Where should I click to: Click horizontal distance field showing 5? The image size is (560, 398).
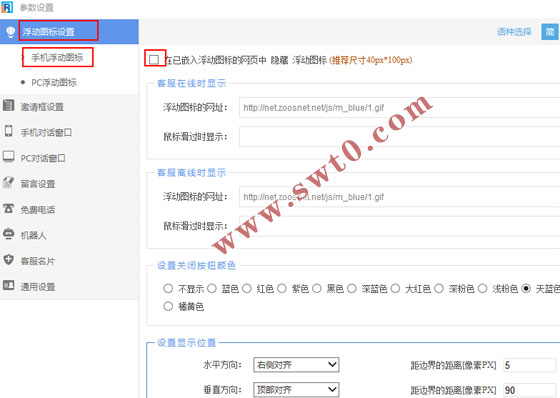530,365
